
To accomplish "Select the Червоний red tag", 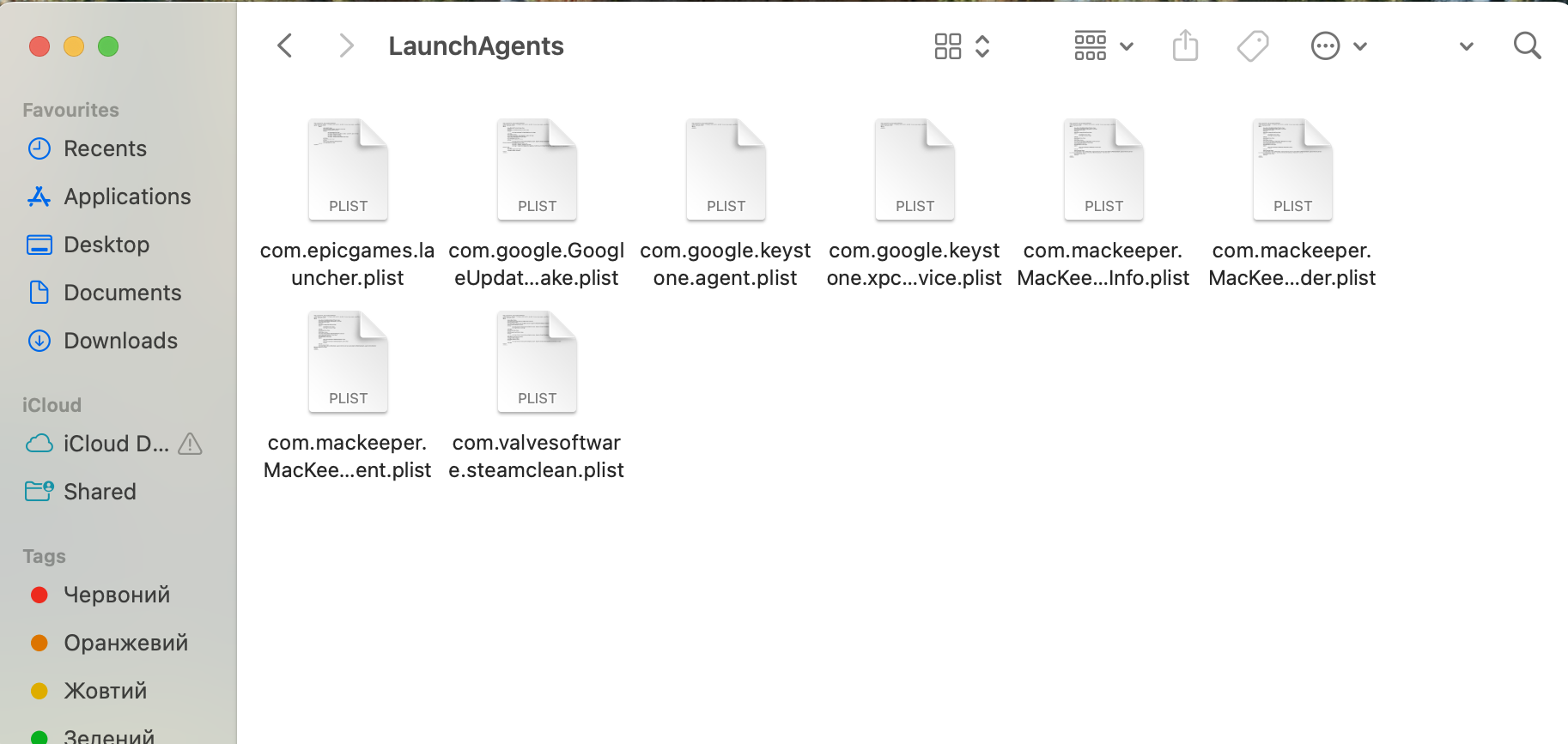I will [100, 595].
